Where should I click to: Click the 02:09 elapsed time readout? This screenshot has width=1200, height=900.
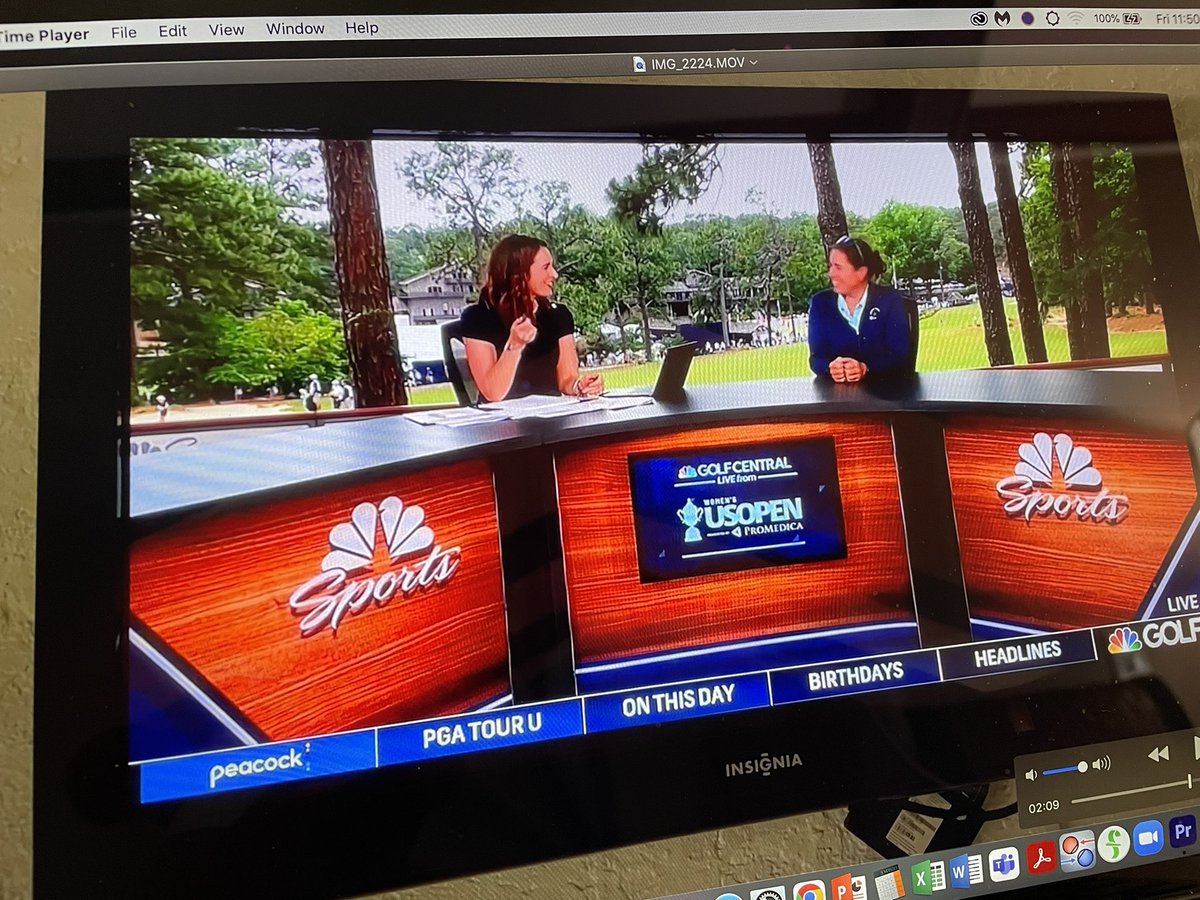click(x=1044, y=806)
